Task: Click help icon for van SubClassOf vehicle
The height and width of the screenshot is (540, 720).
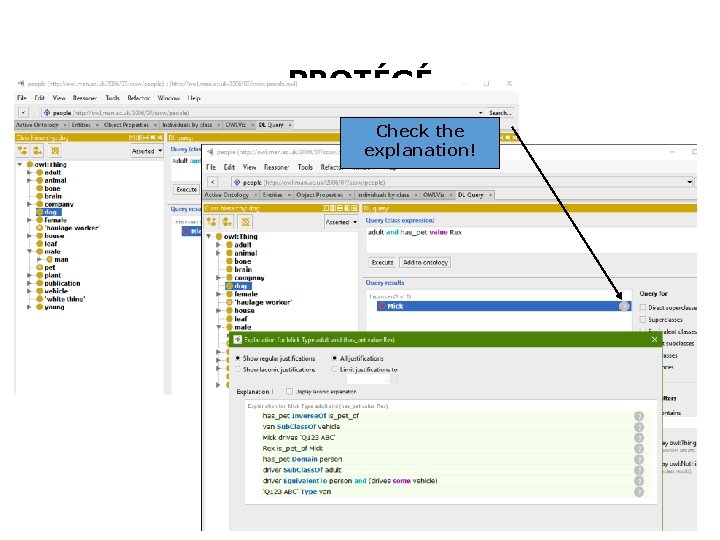Action: tap(639, 427)
